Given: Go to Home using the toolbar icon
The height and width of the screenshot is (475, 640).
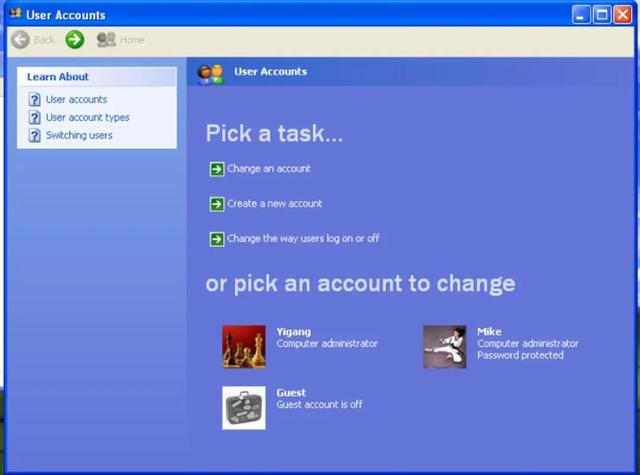Looking at the screenshot, I should [106, 40].
